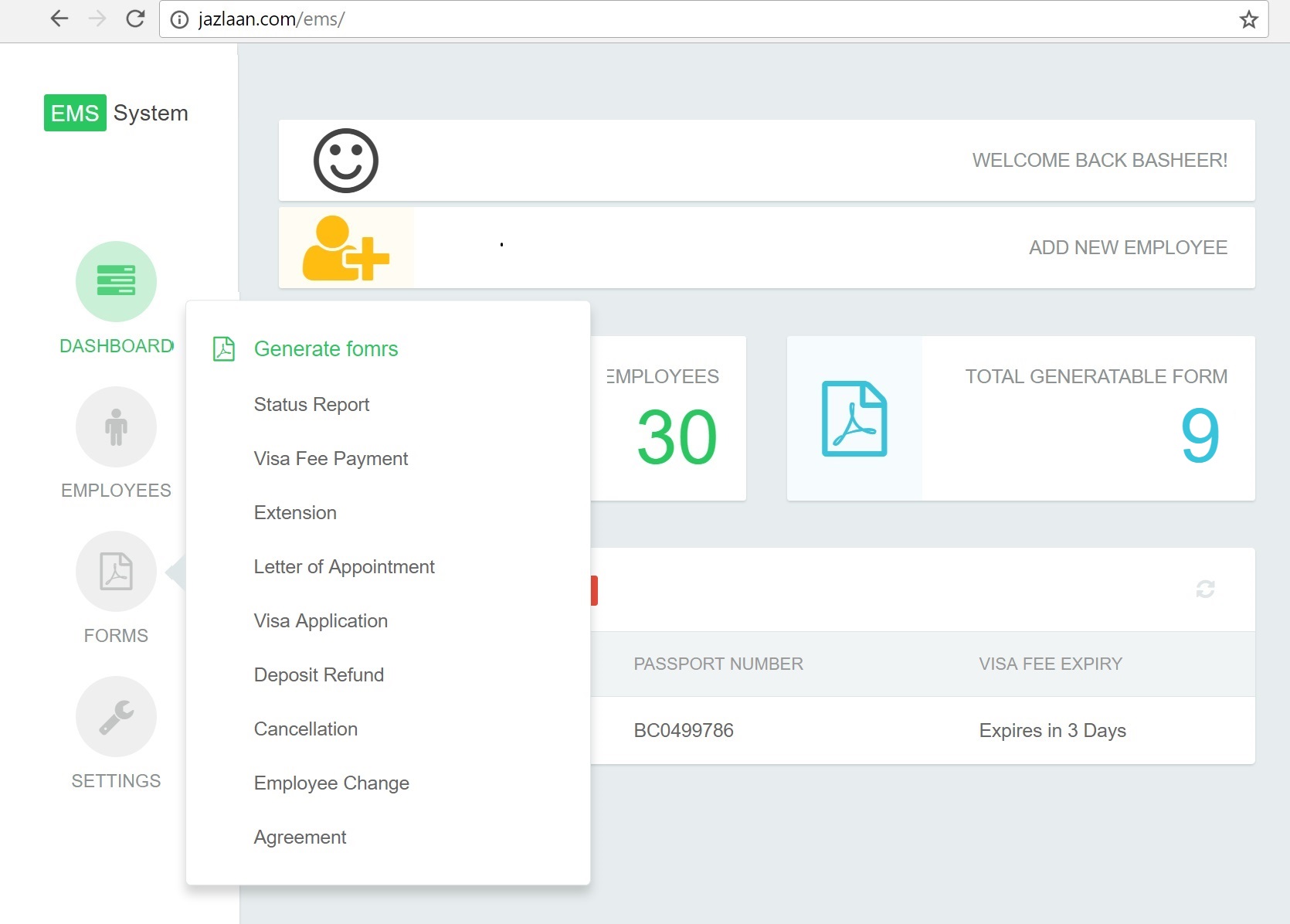Screen dimensions: 1290x924
Task: Click the browser address bar URL
Action: coord(271,20)
